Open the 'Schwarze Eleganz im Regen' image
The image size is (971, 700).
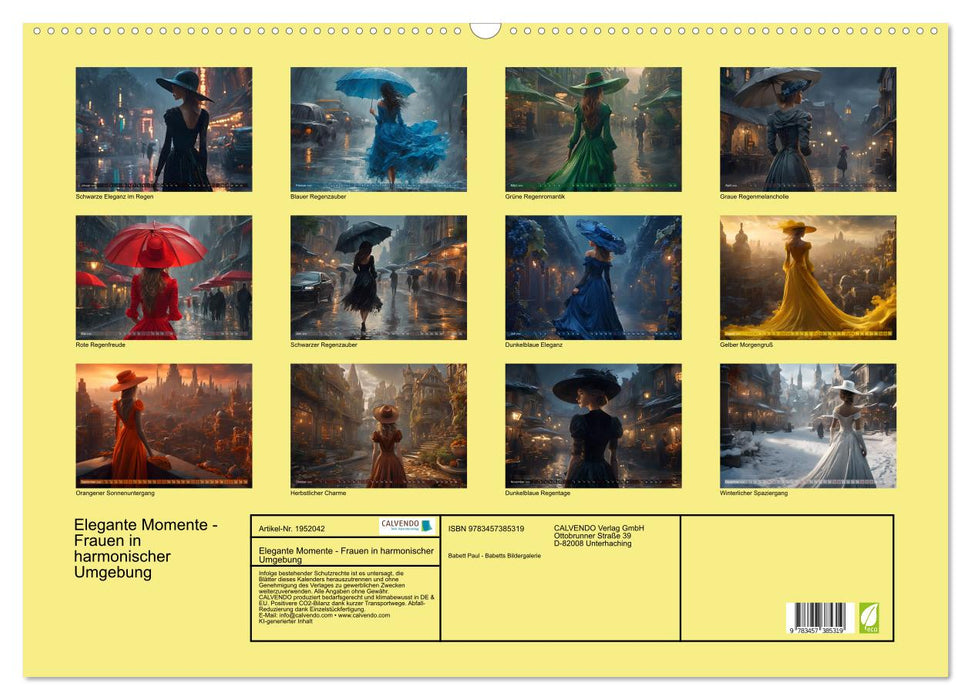pos(164,129)
